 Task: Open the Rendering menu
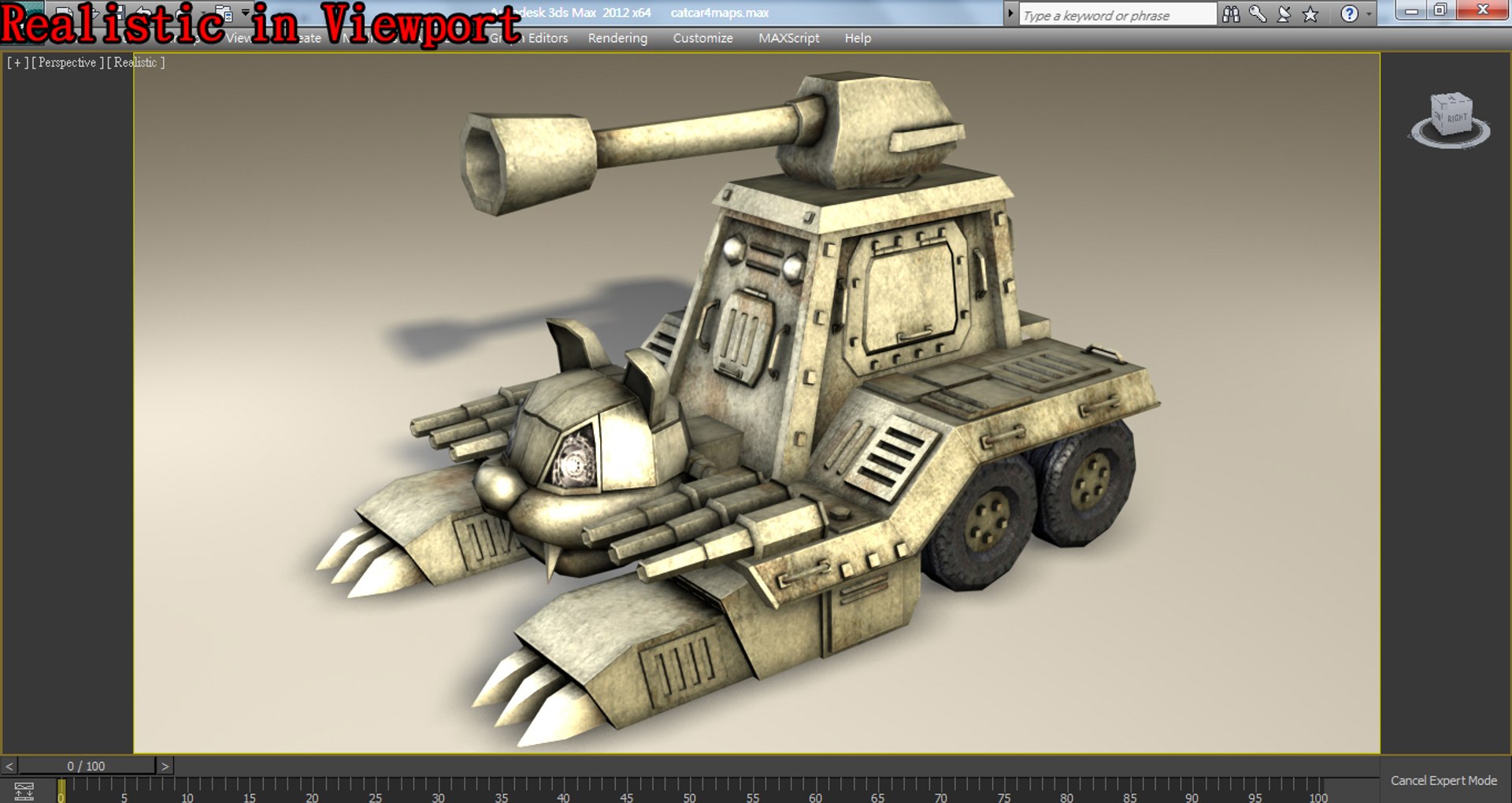(617, 38)
